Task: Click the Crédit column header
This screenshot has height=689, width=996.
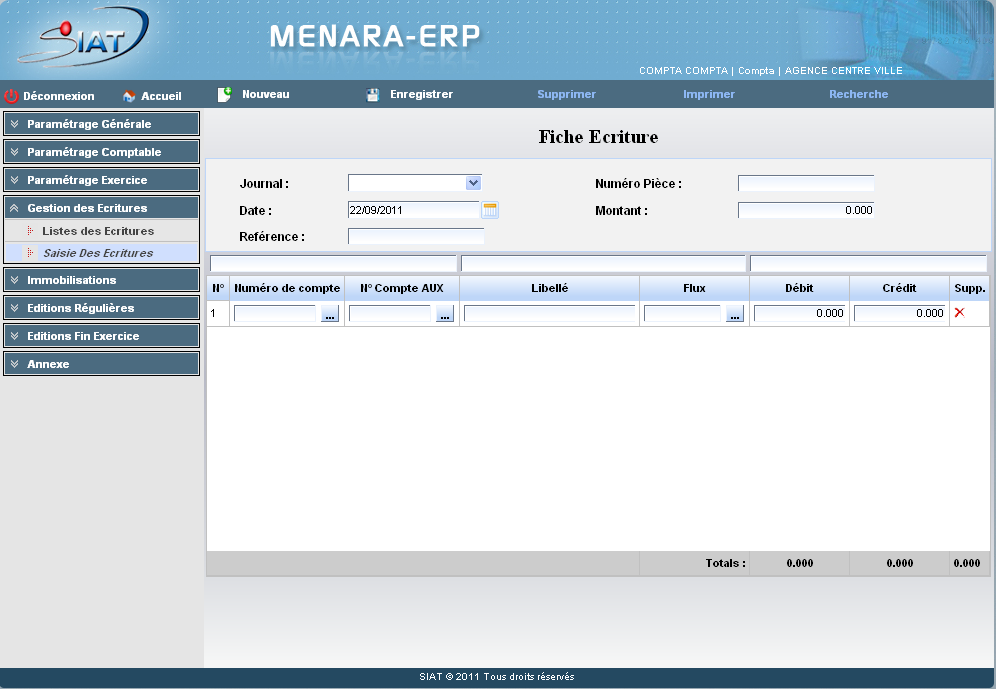Action: (x=899, y=288)
